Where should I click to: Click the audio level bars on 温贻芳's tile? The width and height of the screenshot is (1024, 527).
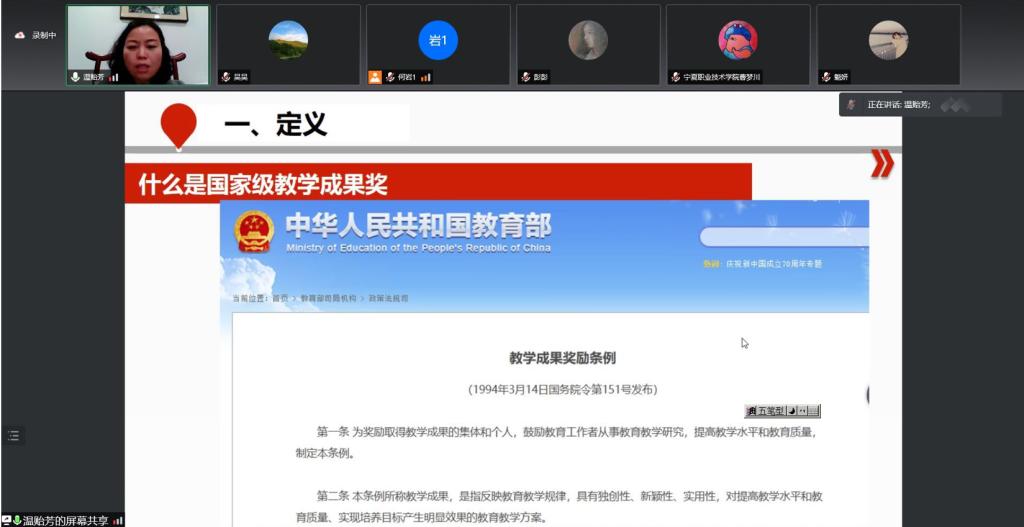tap(114, 77)
